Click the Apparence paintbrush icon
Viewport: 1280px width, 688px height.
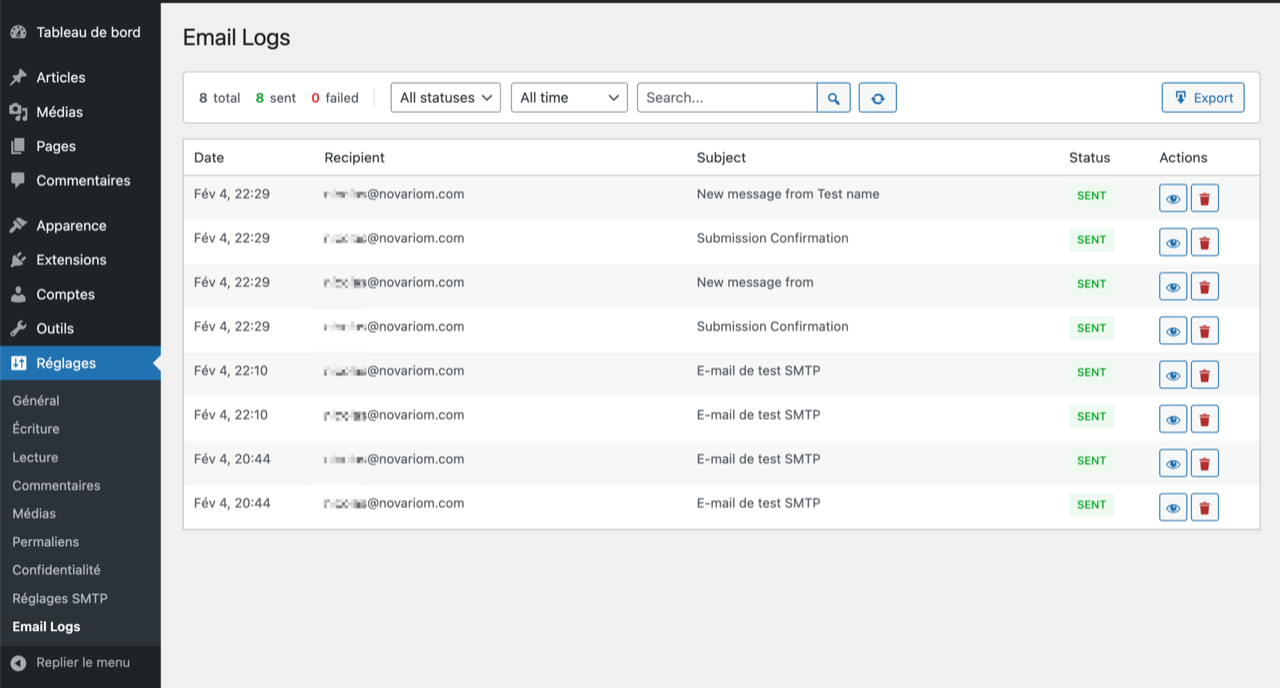click(21, 225)
